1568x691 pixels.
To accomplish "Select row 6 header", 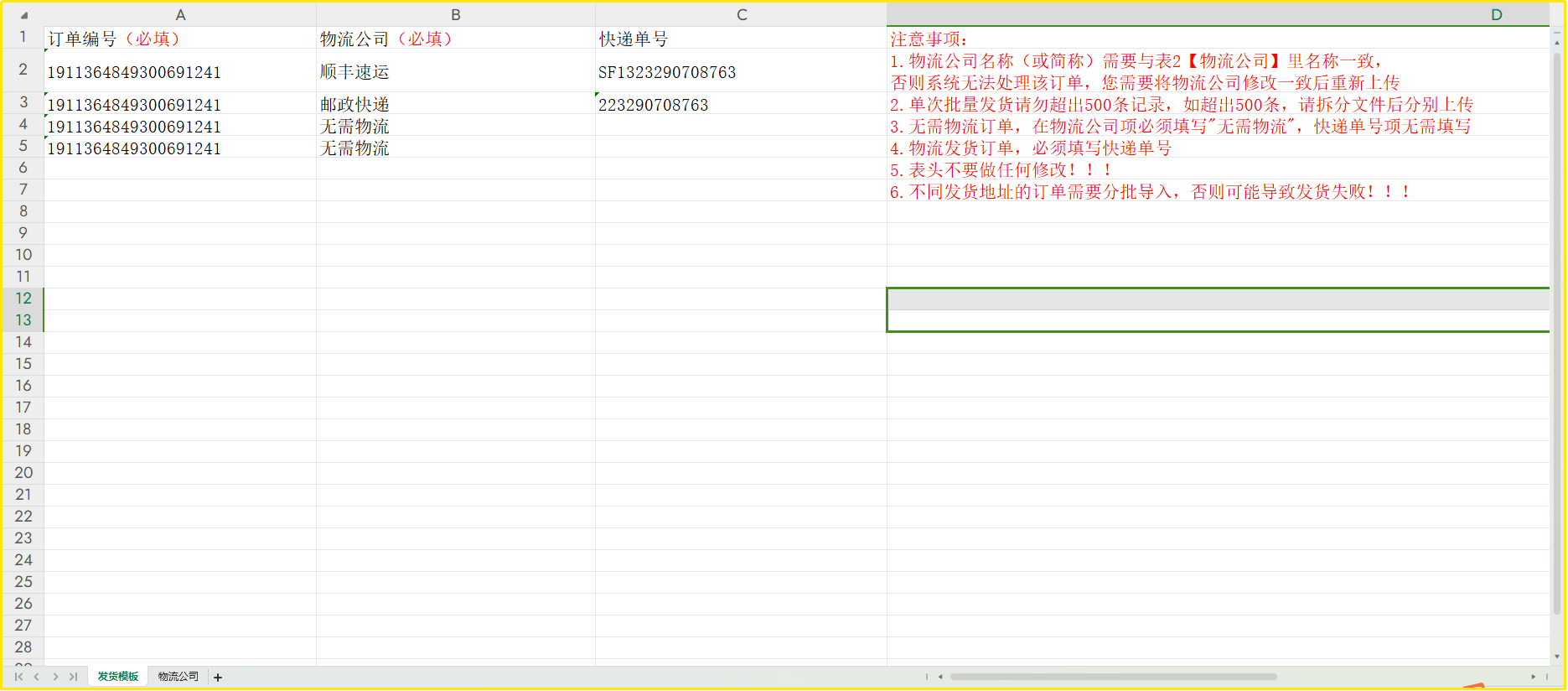I will (23, 168).
